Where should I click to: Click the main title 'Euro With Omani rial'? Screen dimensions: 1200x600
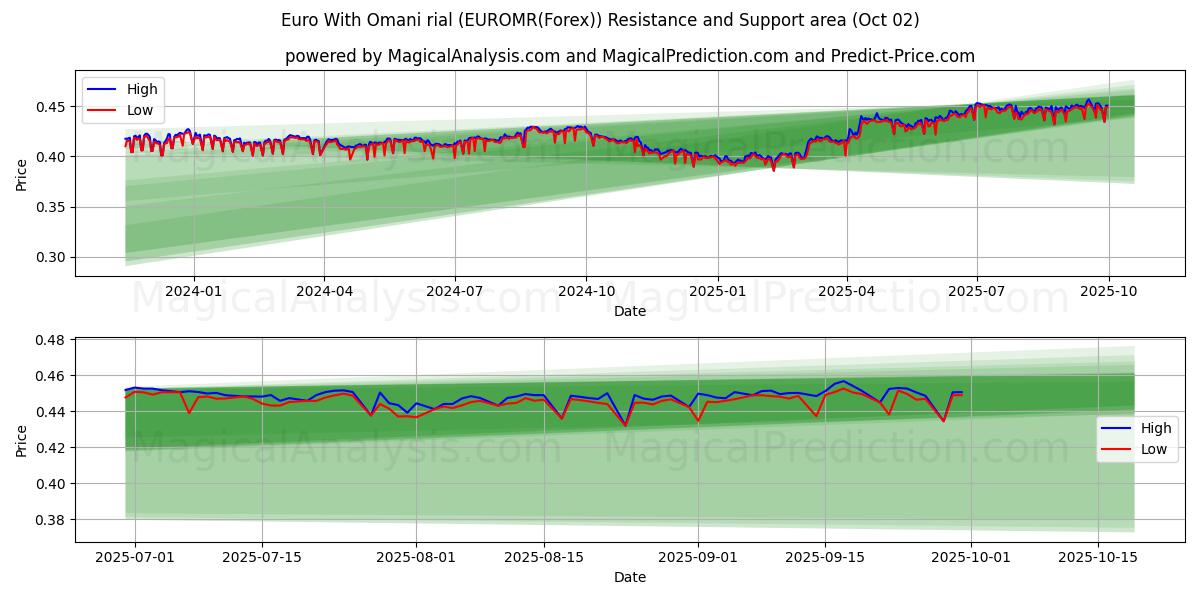click(600, 20)
